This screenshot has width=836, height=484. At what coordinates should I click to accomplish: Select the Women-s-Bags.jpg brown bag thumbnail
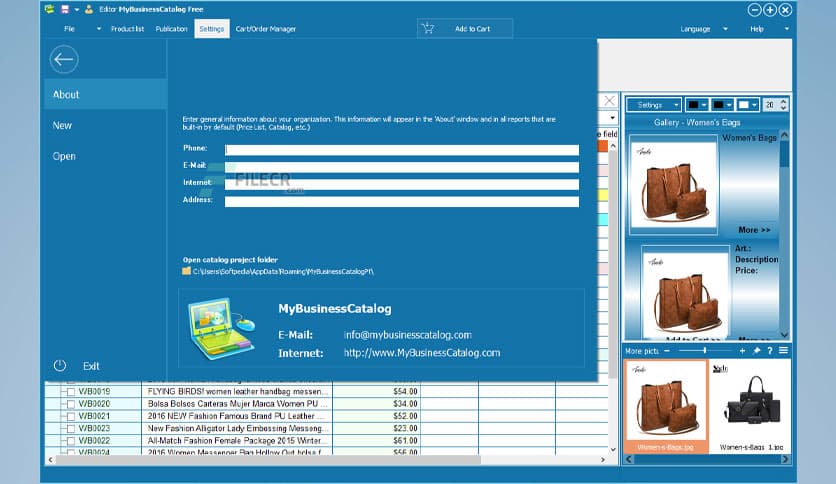click(x=666, y=406)
